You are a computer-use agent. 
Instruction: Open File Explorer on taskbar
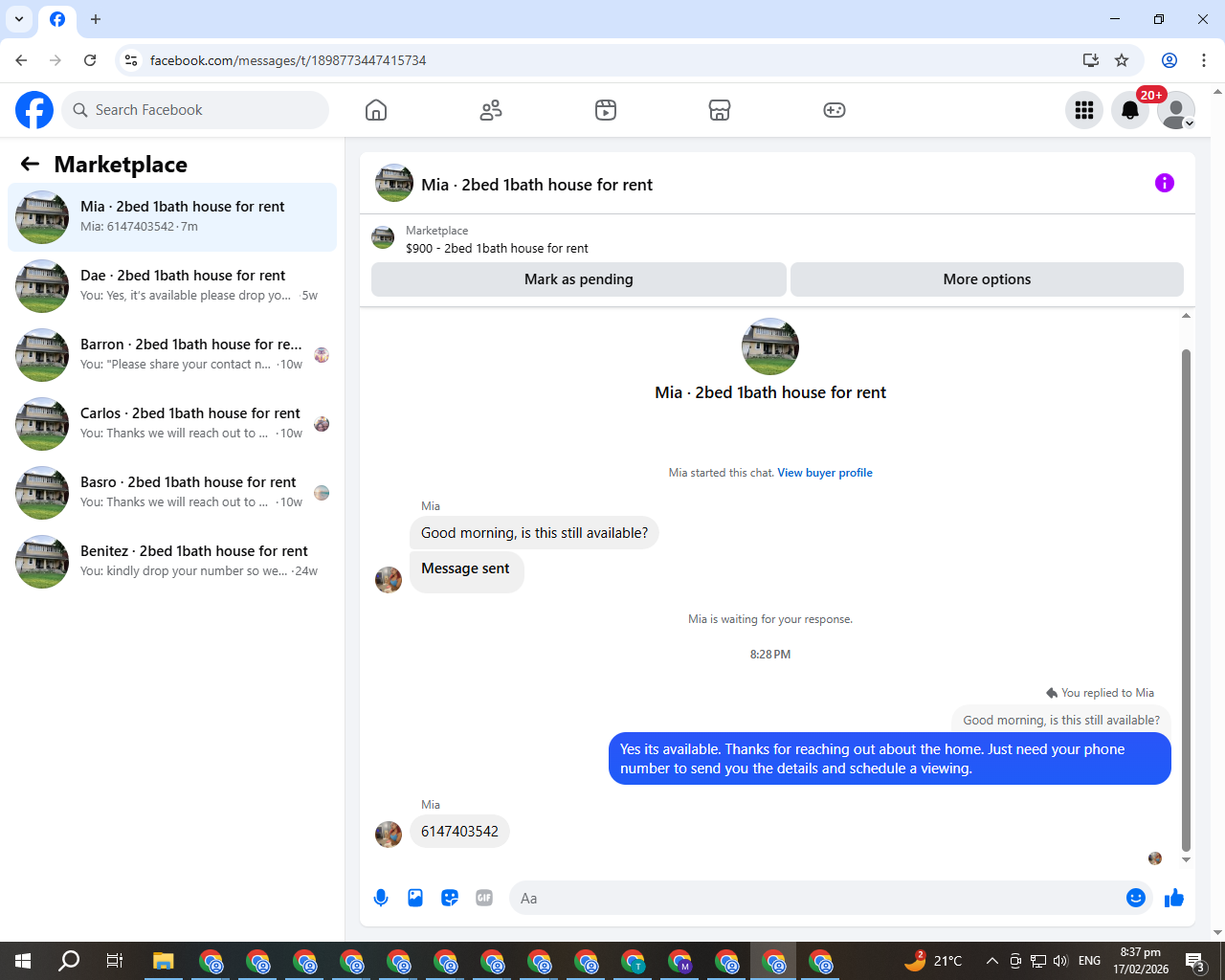(x=163, y=961)
